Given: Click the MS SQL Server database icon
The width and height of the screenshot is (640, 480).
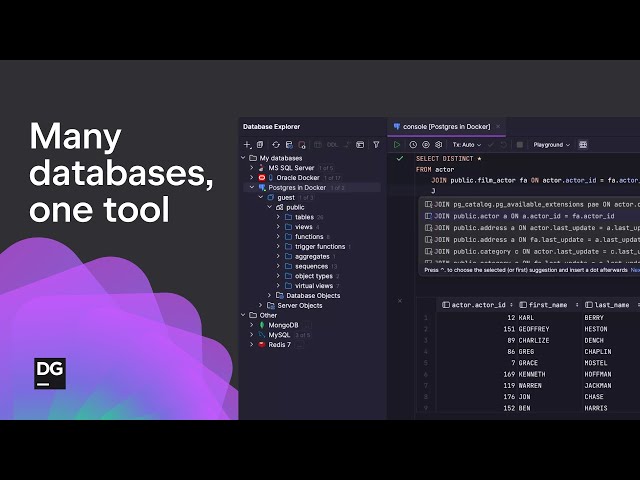Looking at the screenshot, I should click(x=261, y=168).
